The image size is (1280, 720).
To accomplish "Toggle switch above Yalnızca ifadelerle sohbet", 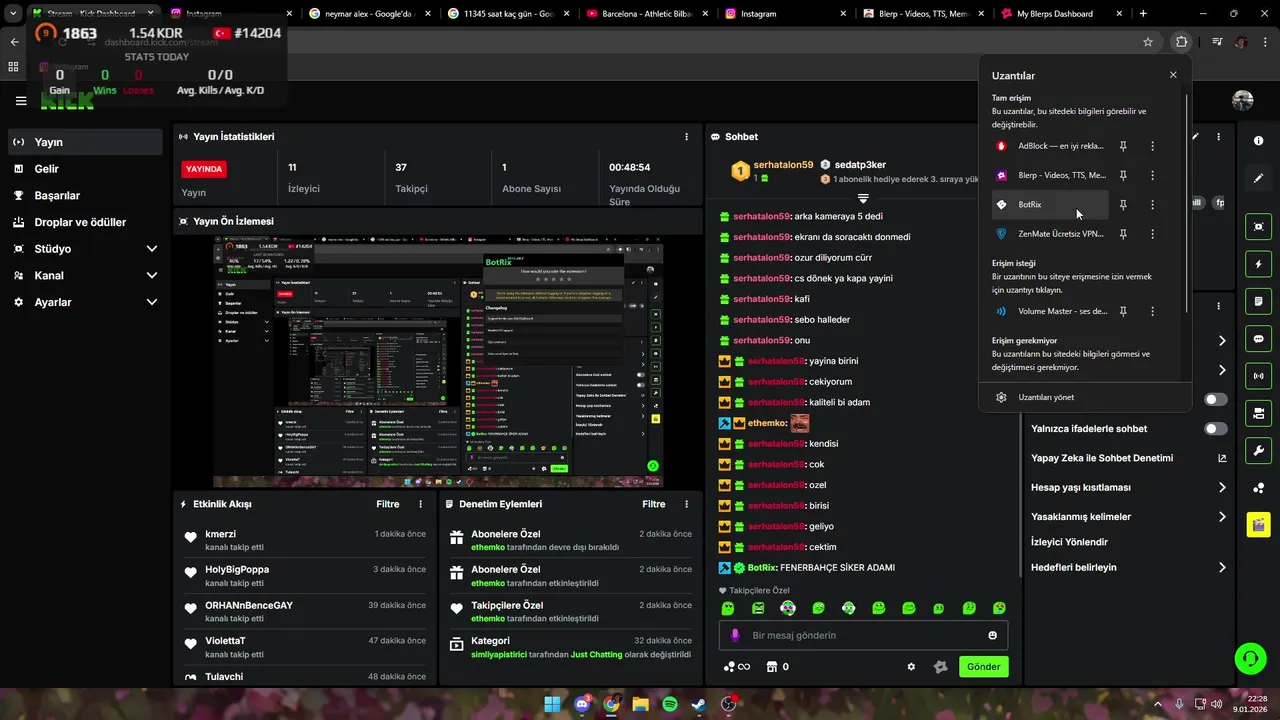I will point(1216,399).
